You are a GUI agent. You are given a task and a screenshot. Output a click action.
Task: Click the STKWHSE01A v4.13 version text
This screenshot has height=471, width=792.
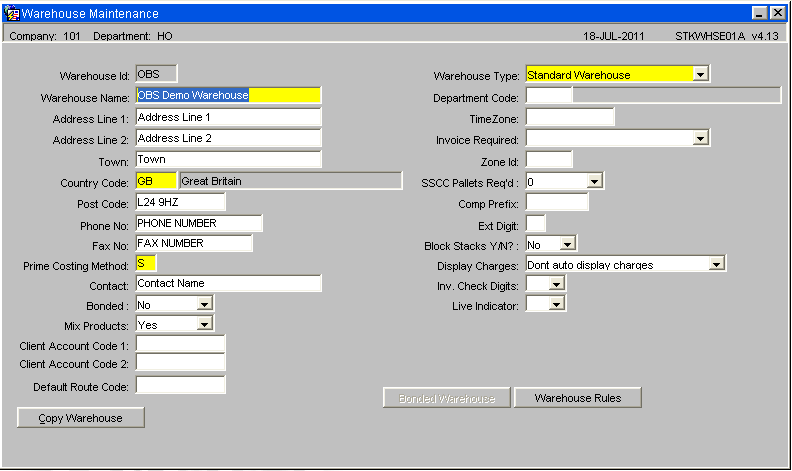[x=727, y=36]
